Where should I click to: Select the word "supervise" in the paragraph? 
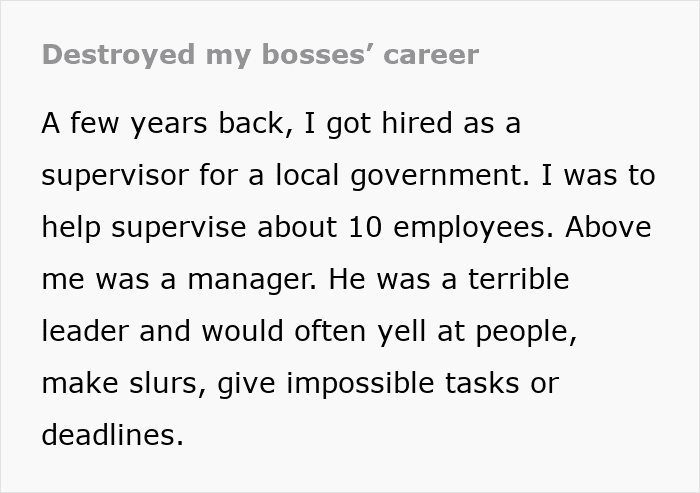[179, 227]
